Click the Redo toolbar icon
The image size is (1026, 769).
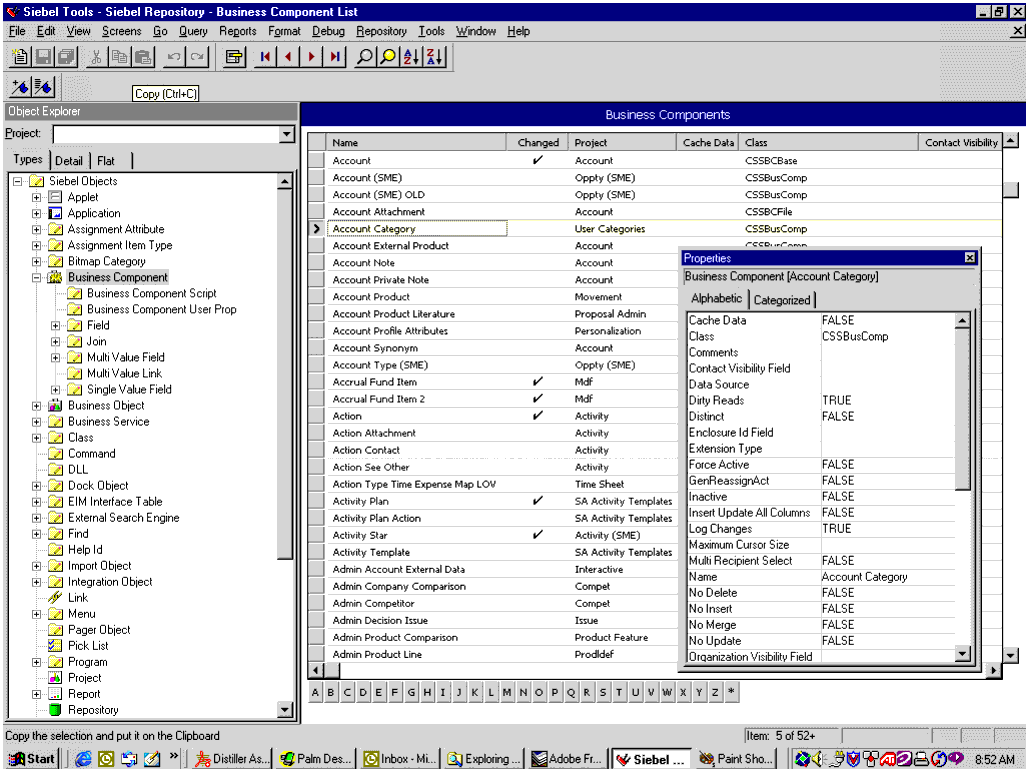197,58
